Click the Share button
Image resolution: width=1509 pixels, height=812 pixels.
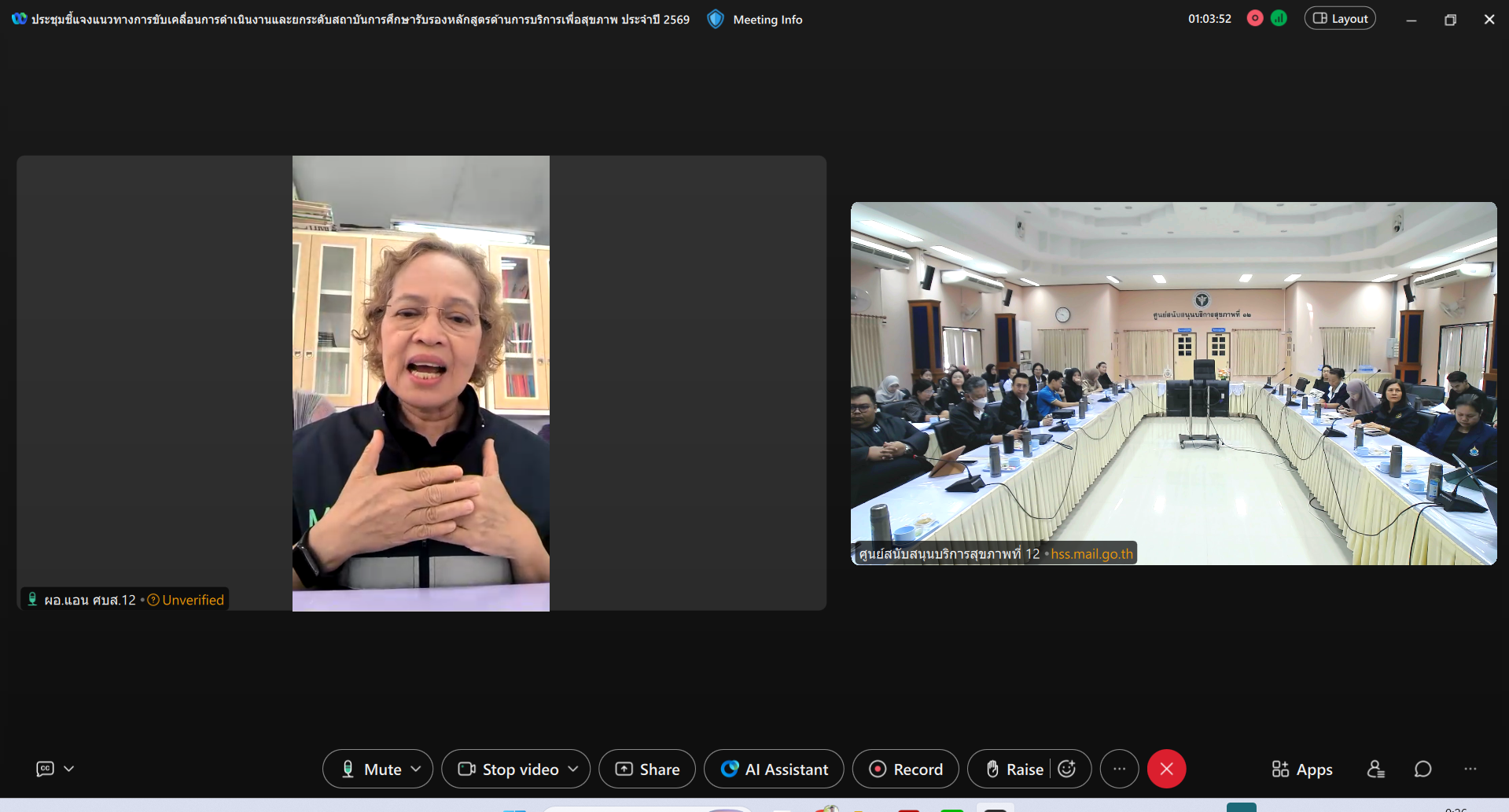coord(647,769)
